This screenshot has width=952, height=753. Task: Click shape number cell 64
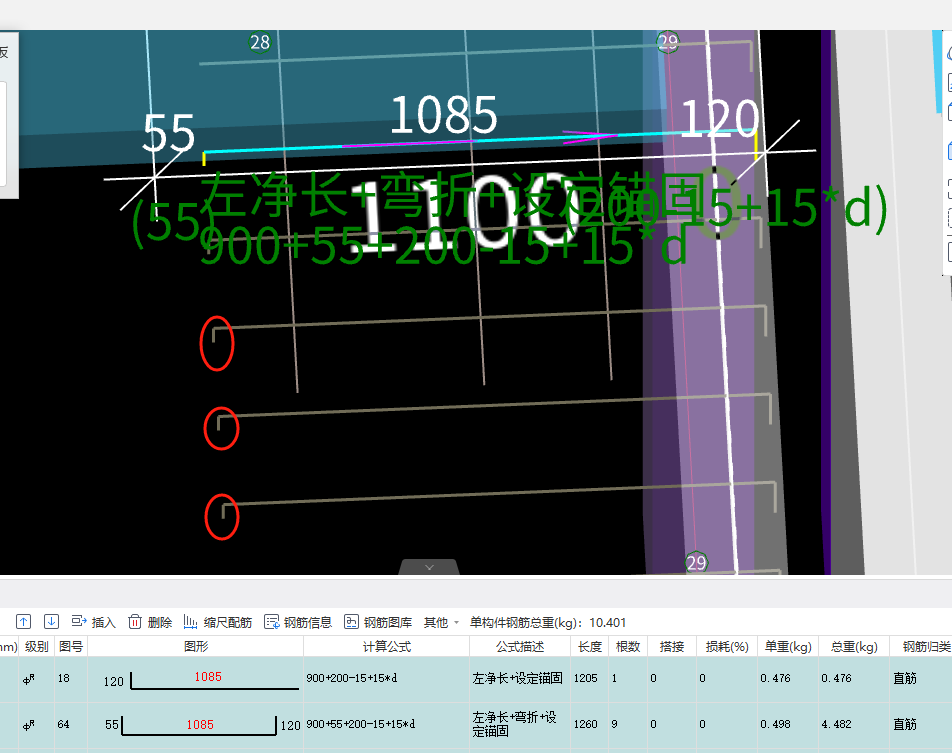point(71,724)
